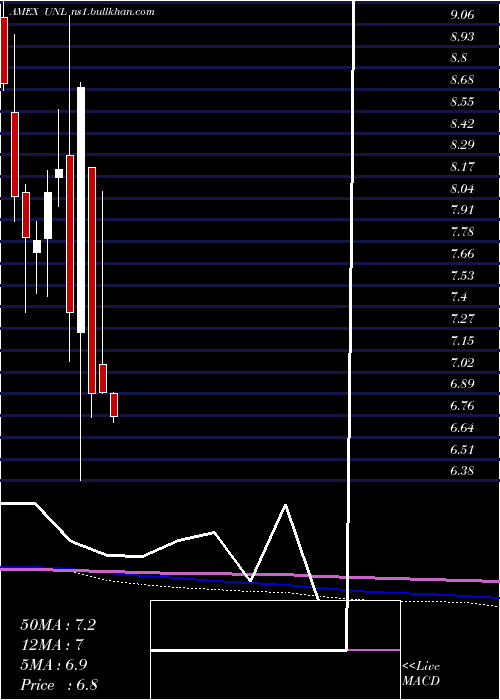Click the <<Live MACD label
Screen dimensions: 500x700
(421, 674)
